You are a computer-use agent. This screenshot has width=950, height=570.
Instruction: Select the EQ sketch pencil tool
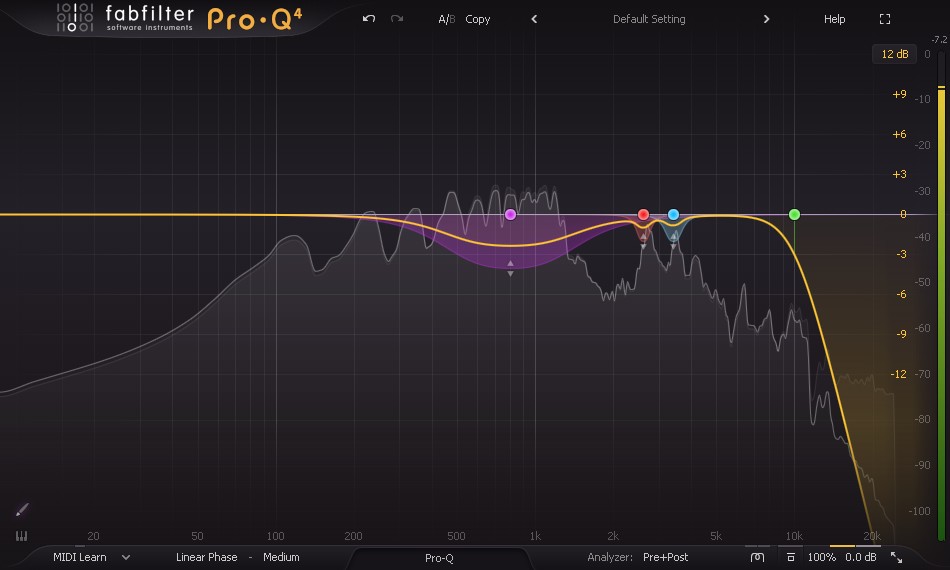pos(22,509)
